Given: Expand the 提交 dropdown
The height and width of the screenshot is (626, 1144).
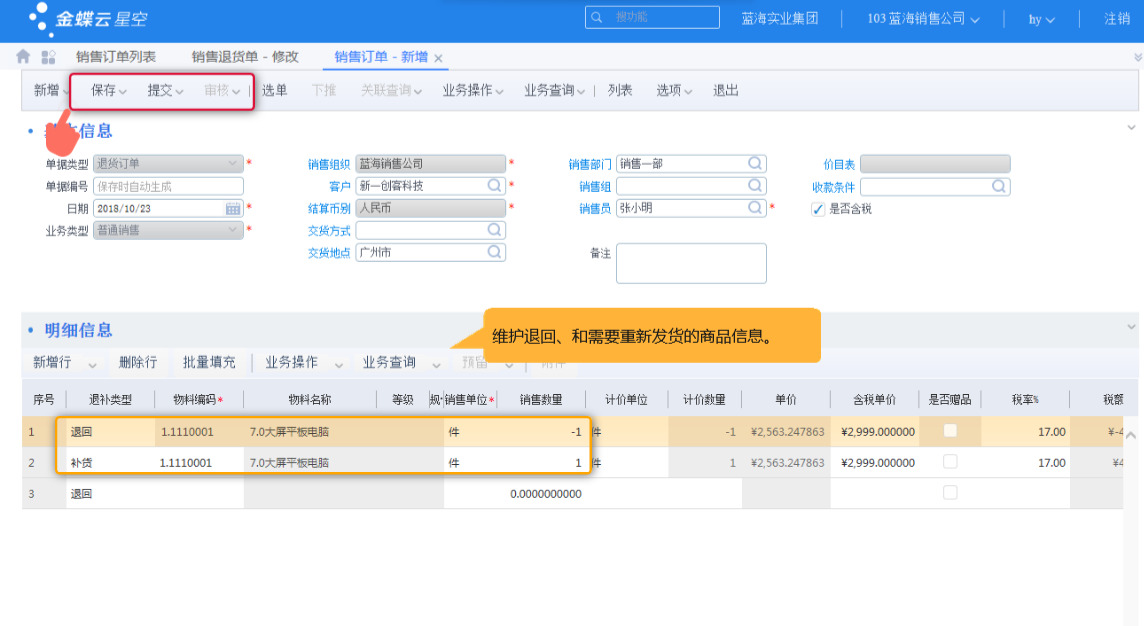Looking at the screenshot, I should (x=179, y=92).
